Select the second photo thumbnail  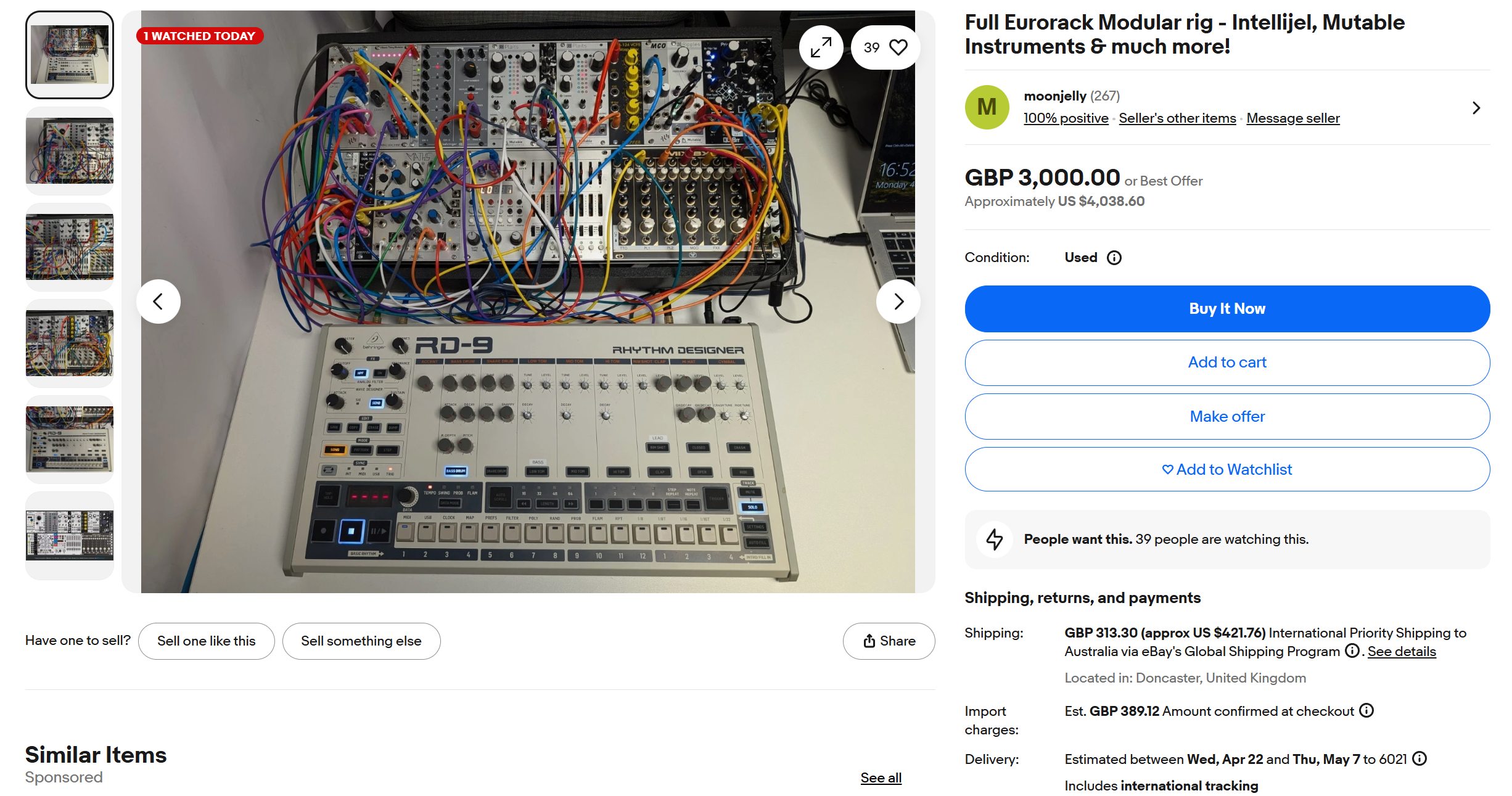pyautogui.click(x=70, y=151)
